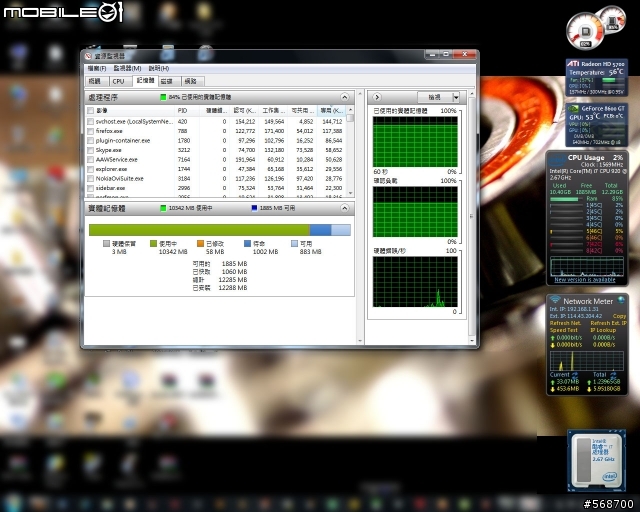This screenshot has width=640, height=512.
Task: Open the 監視器(M) menu
Action: click(x=127, y=68)
